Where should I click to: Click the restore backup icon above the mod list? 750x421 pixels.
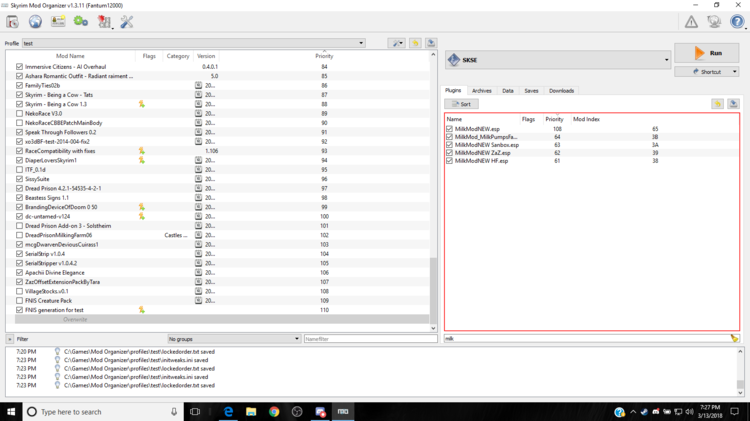[415, 43]
